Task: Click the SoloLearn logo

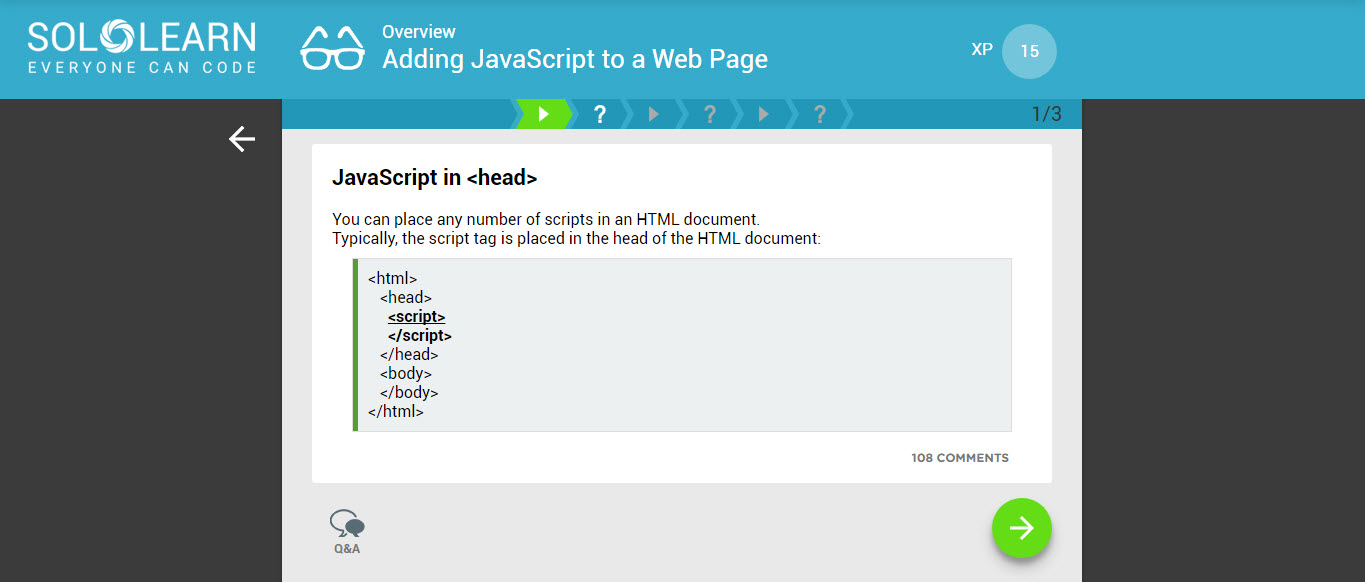Action: point(142,48)
